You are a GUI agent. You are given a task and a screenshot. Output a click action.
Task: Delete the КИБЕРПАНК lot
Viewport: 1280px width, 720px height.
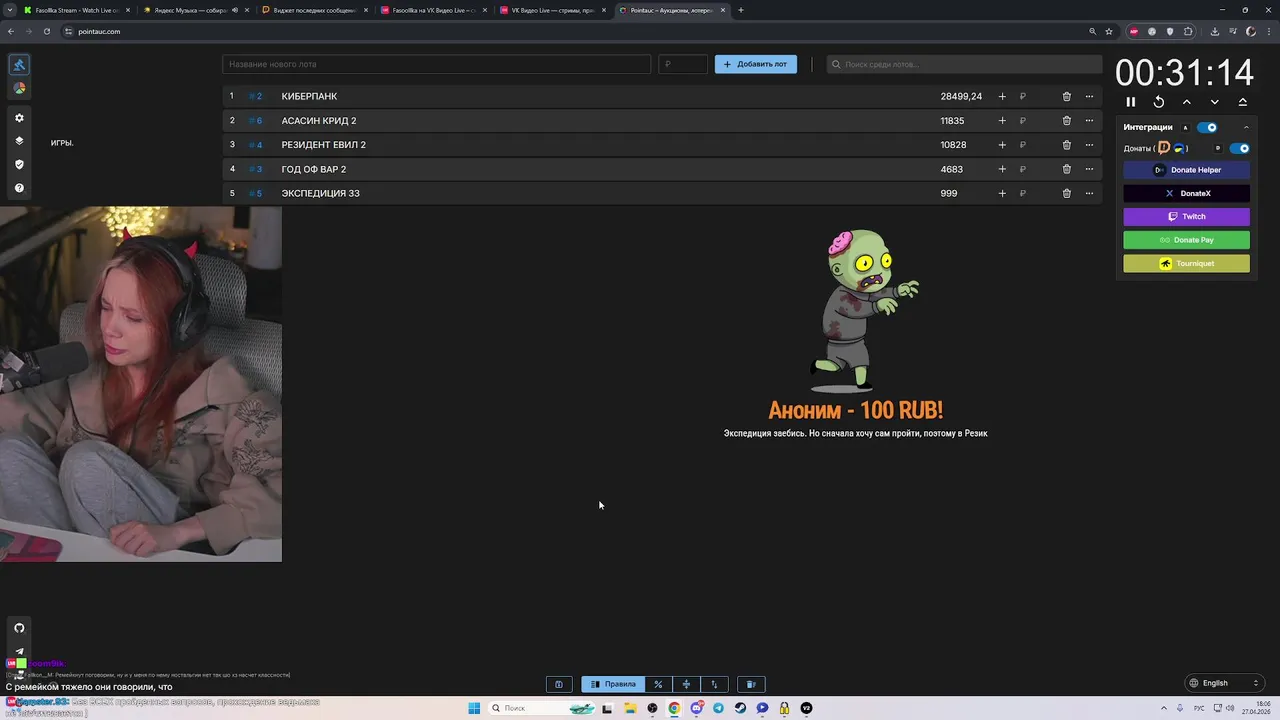[1066, 96]
